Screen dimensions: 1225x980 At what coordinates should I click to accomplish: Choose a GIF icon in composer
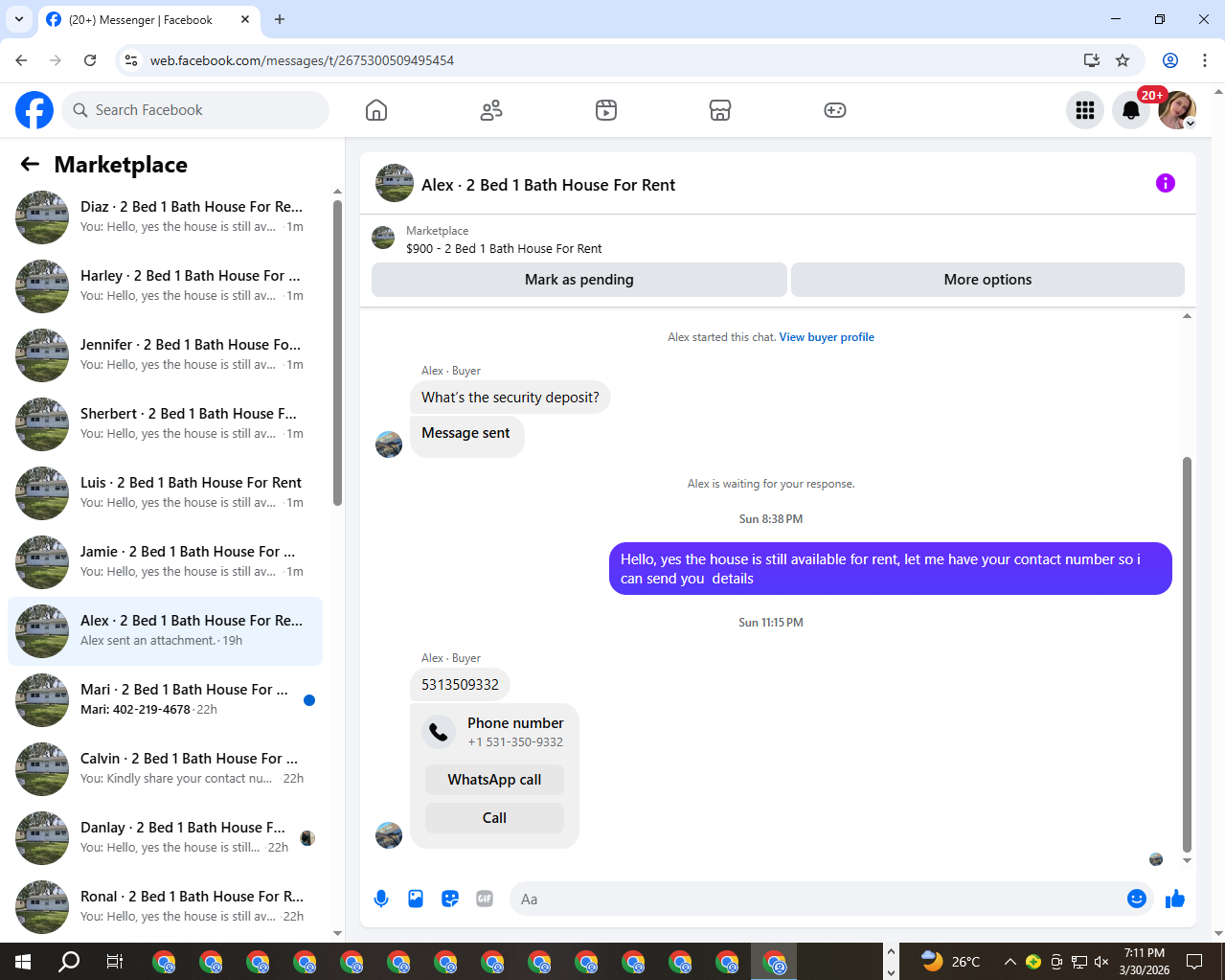485,899
